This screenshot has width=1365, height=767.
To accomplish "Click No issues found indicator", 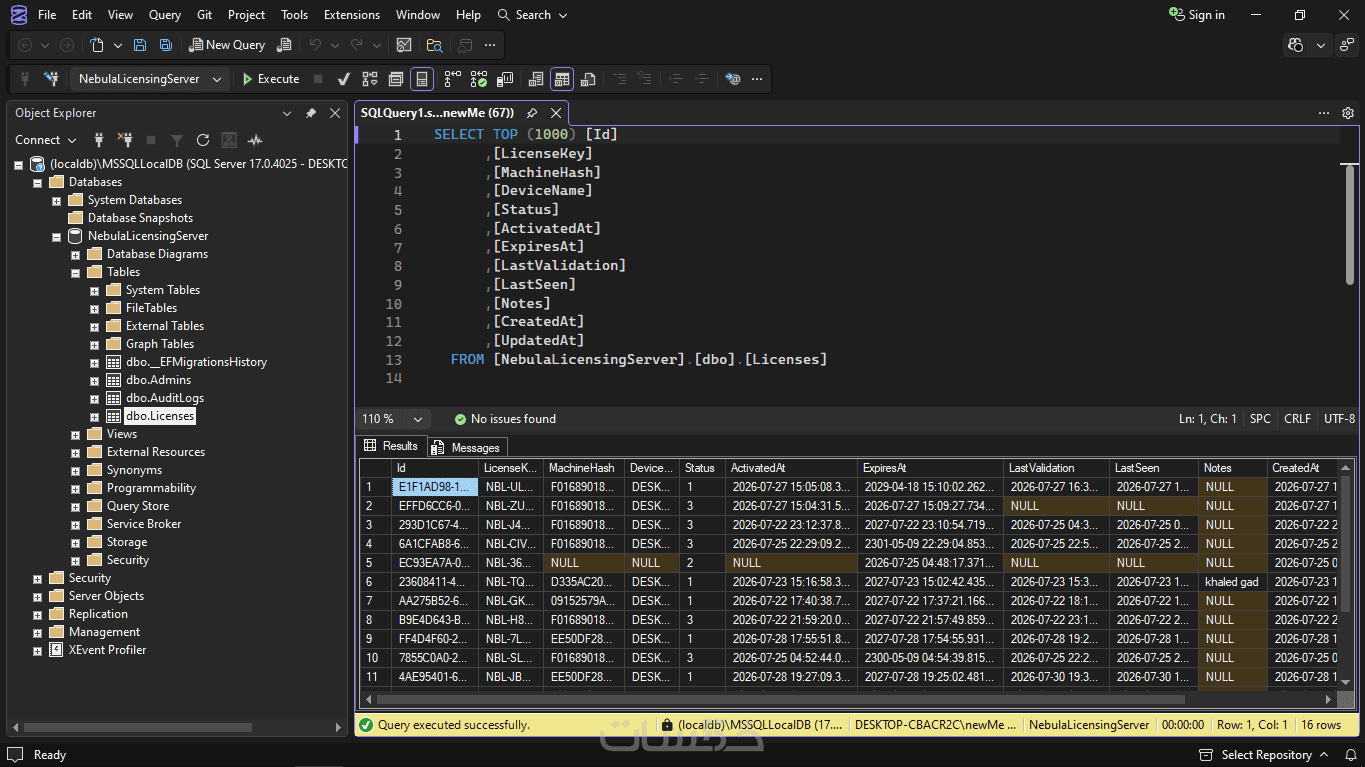I will (x=505, y=419).
